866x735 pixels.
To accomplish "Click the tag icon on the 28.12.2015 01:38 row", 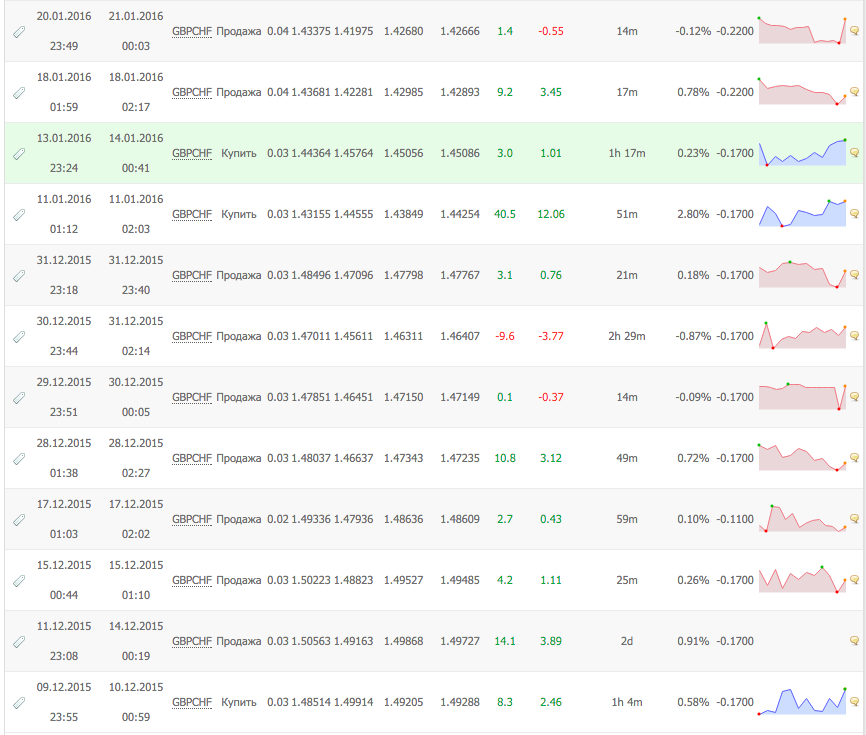I will coord(19,459).
